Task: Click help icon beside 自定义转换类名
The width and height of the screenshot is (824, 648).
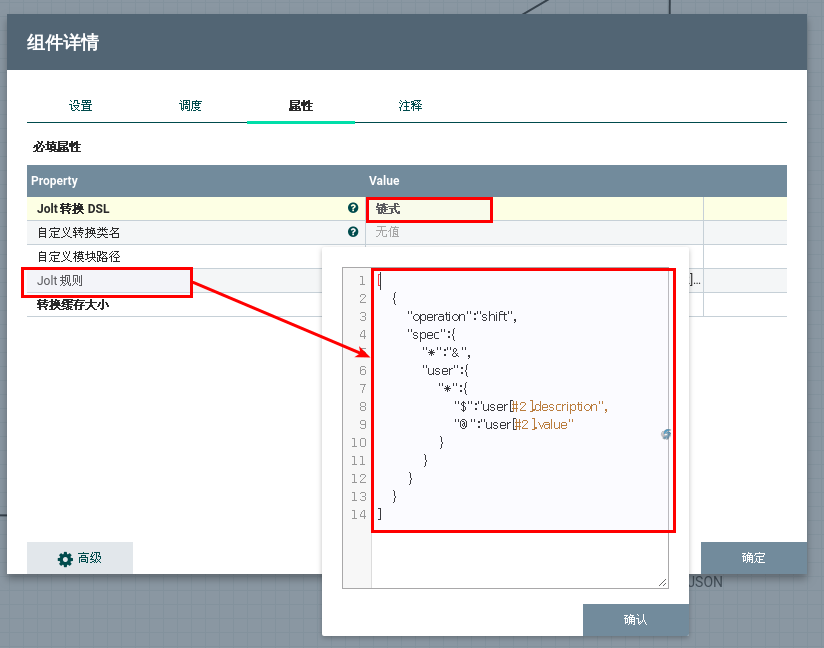Action: 353,232
